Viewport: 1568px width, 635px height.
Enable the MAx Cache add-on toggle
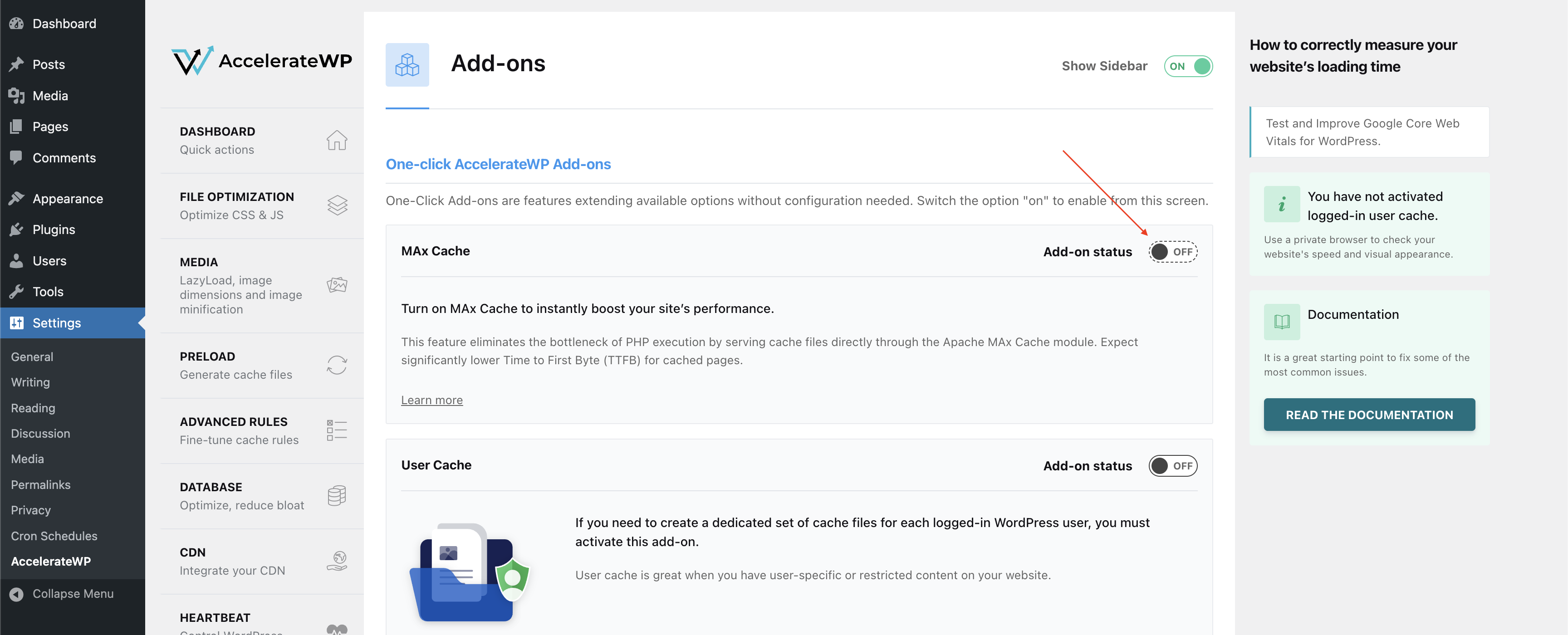1172,251
